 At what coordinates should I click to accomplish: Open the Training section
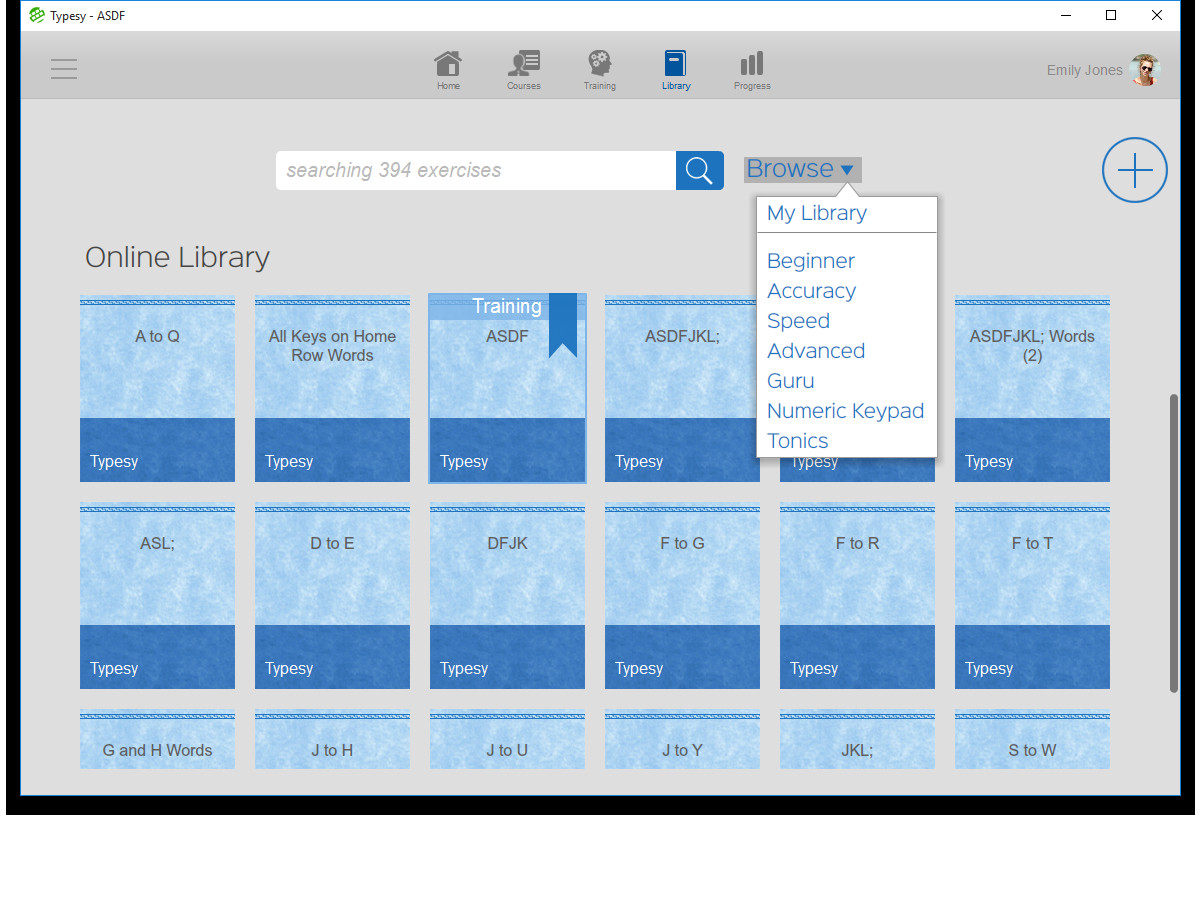click(x=600, y=70)
